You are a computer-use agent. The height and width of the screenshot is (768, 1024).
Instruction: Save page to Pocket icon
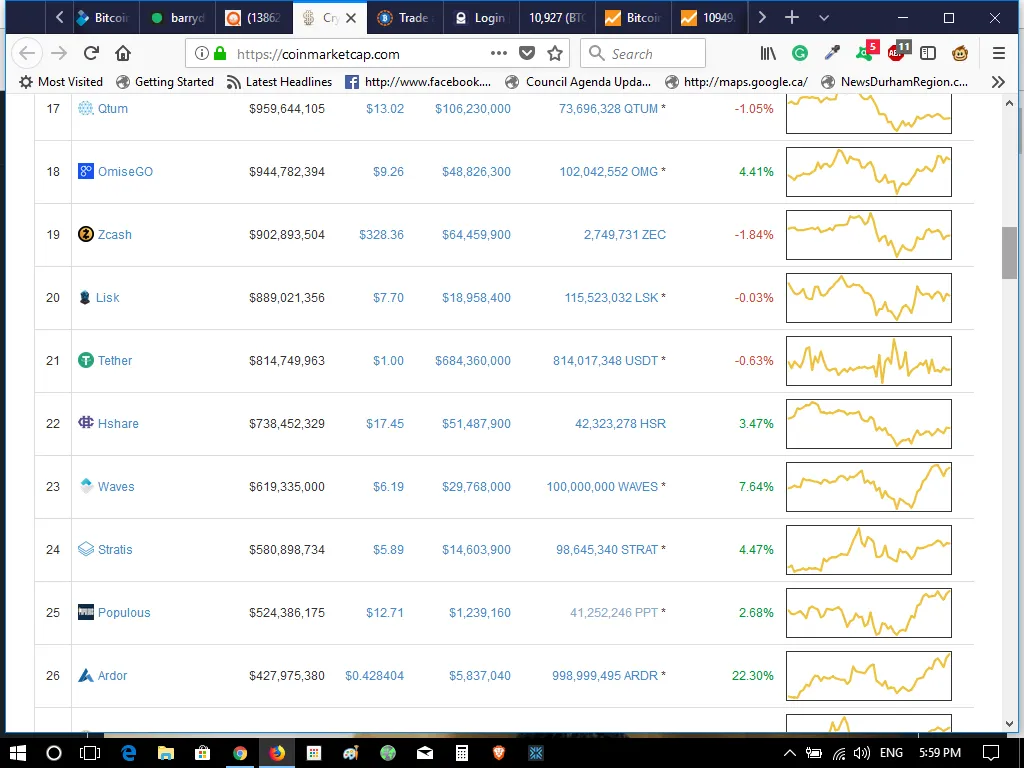527,54
